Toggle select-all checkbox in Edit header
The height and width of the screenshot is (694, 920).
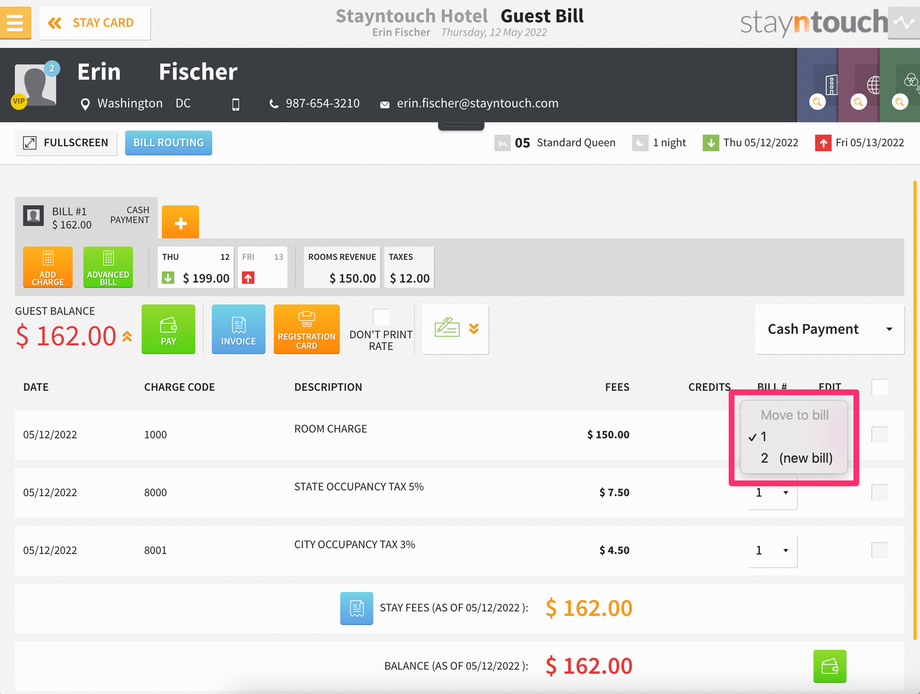[x=880, y=387]
